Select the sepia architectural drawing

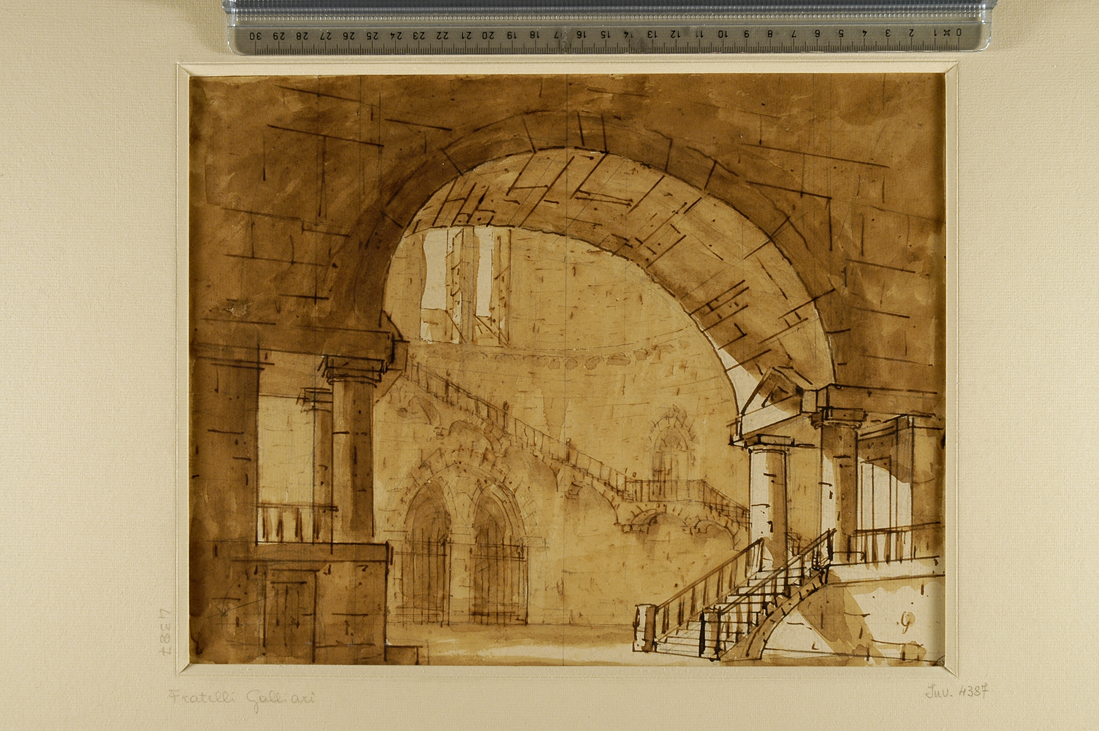pos(567,369)
